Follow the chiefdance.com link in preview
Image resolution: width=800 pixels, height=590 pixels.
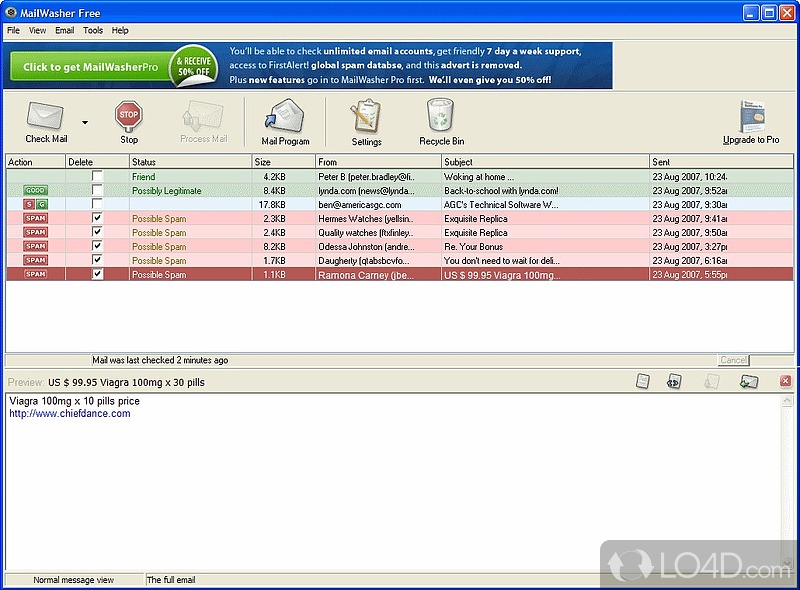(x=70, y=413)
